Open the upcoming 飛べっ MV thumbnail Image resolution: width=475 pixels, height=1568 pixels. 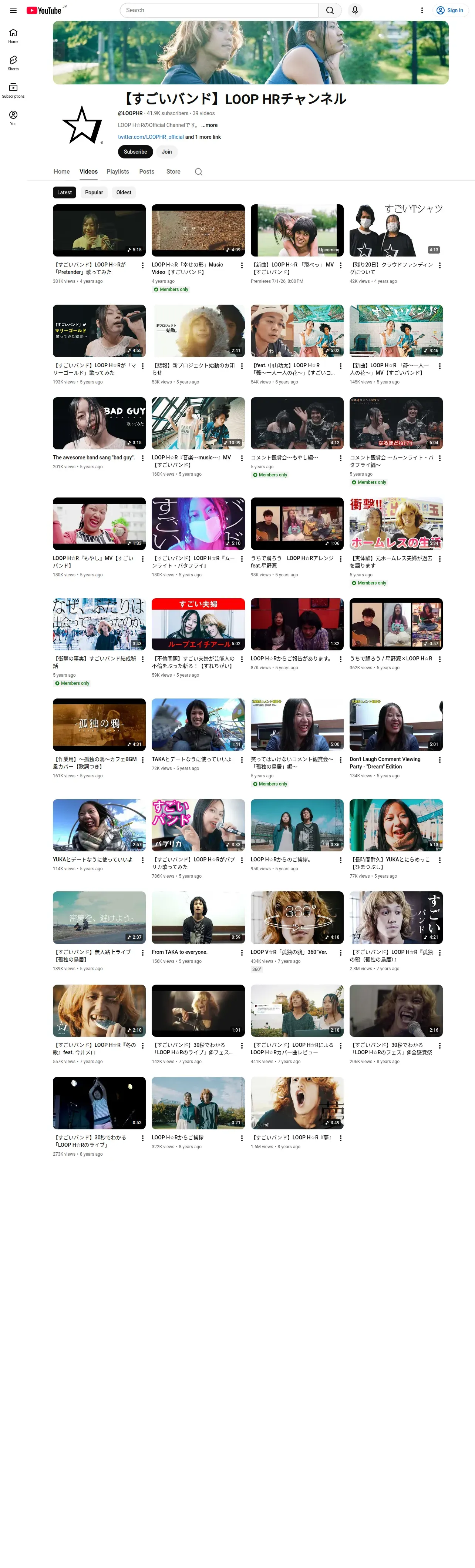point(297,230)
